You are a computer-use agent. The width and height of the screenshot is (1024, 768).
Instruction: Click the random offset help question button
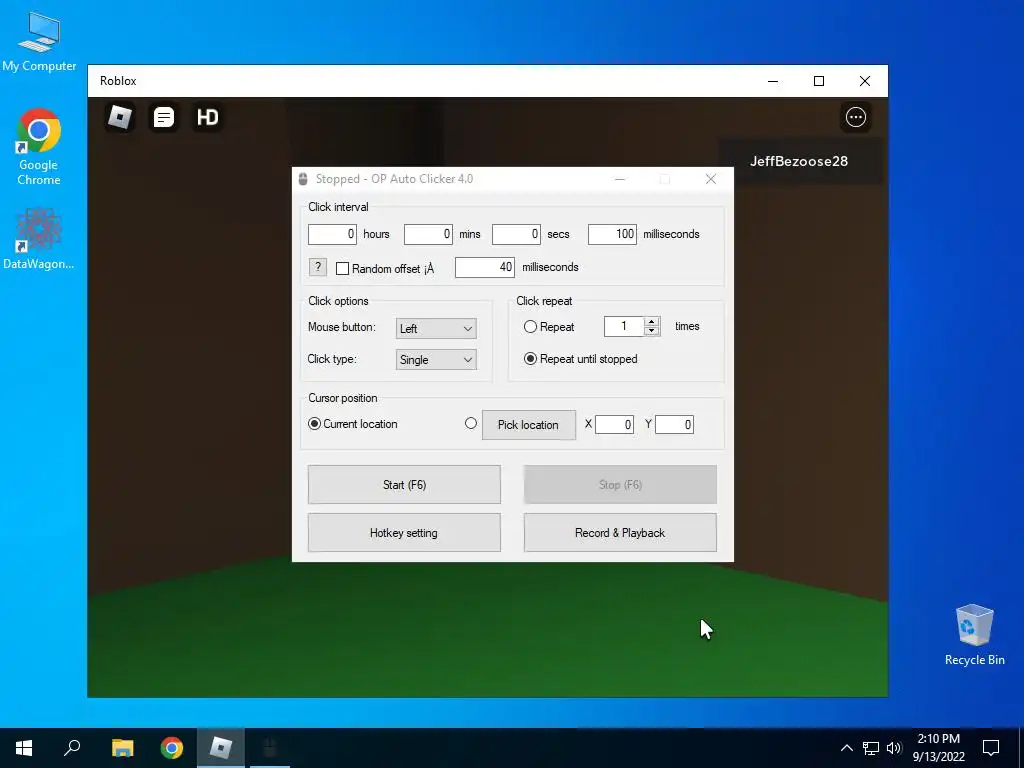[317, 266]
